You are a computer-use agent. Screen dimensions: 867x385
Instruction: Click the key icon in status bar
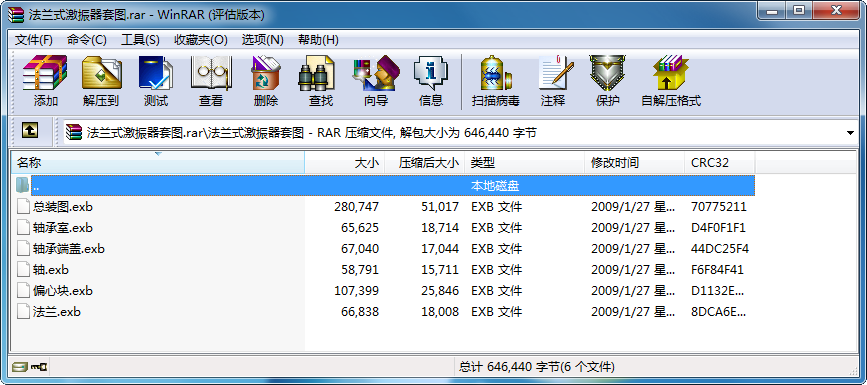39,367
